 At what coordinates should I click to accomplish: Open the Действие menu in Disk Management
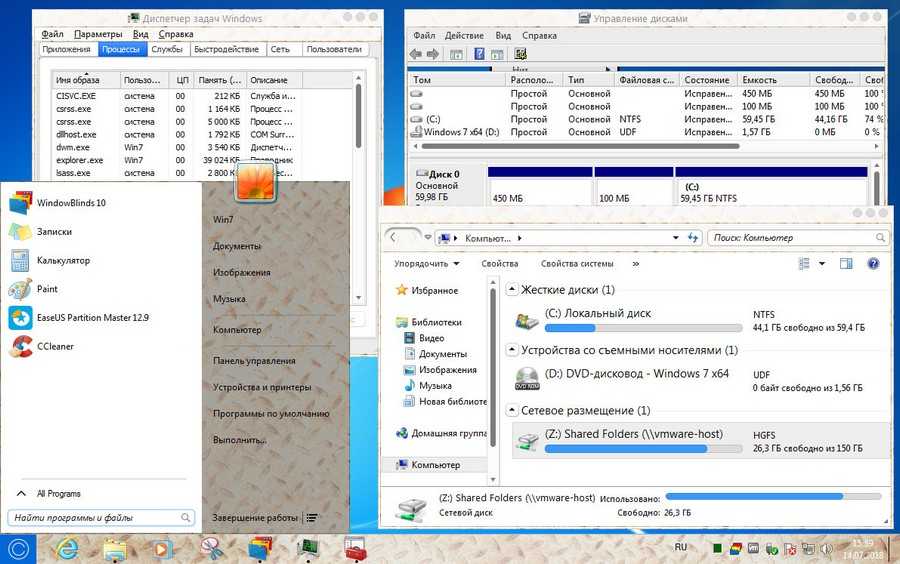click(x=464, y=35)
